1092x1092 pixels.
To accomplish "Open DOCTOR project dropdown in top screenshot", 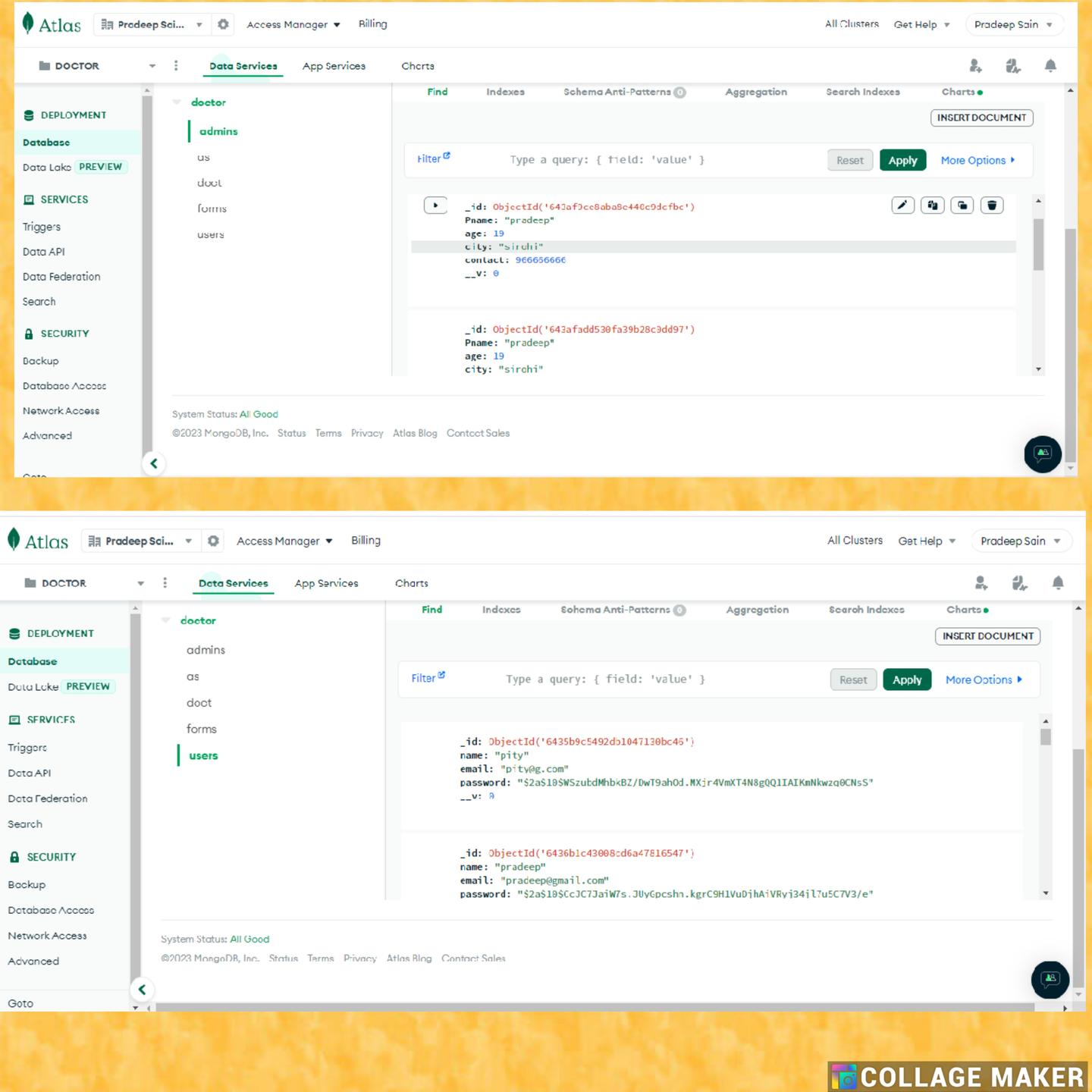I will point(97,66).
